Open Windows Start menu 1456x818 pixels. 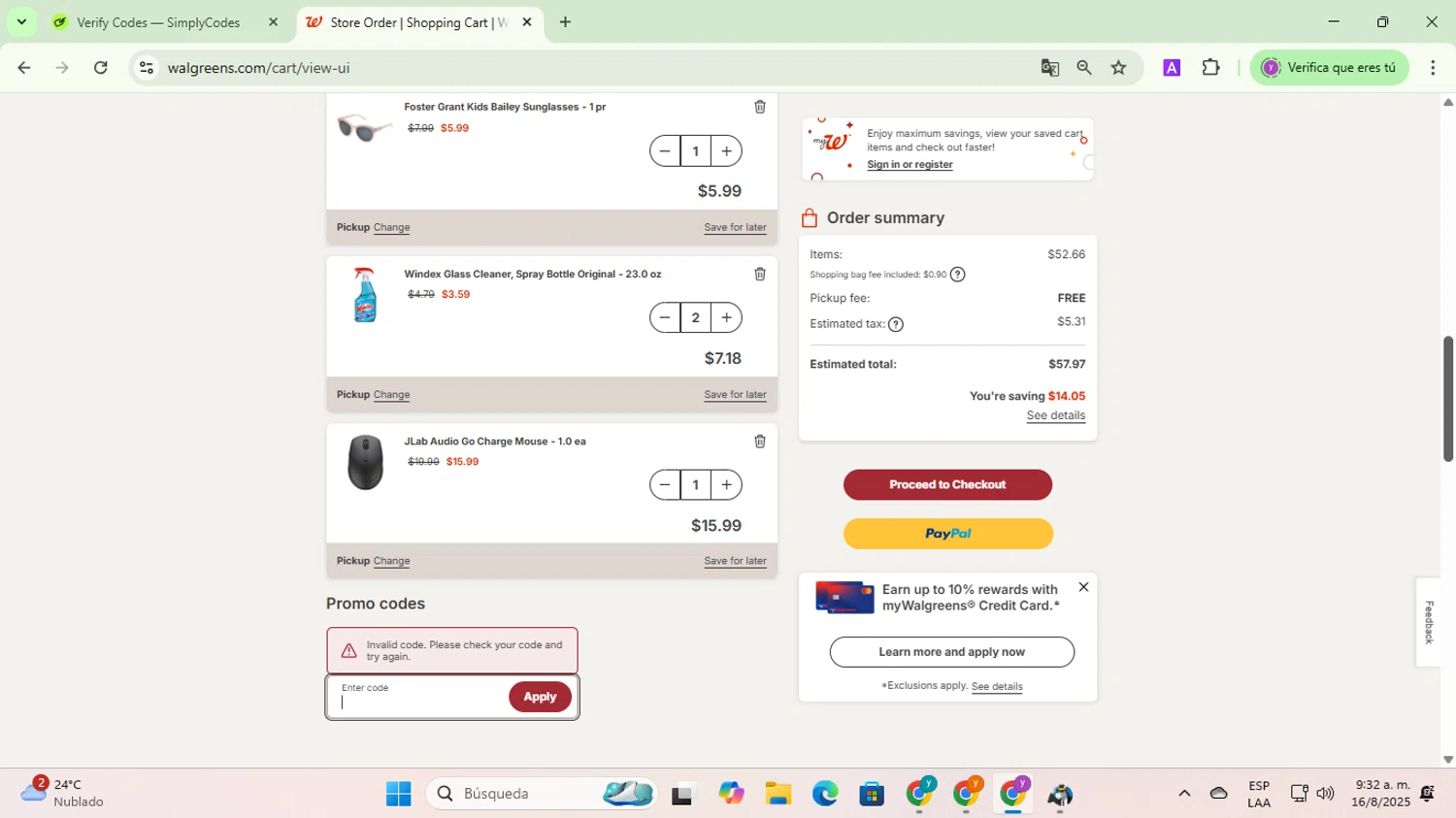tap(398, 794)
